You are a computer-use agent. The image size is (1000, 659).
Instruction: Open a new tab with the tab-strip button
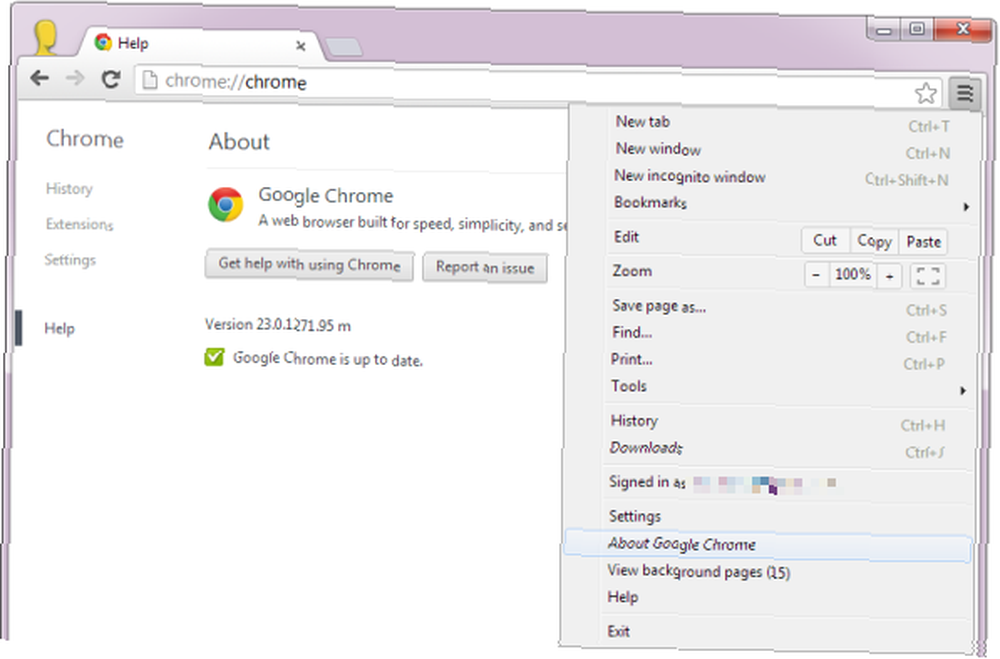click(344, 47)
